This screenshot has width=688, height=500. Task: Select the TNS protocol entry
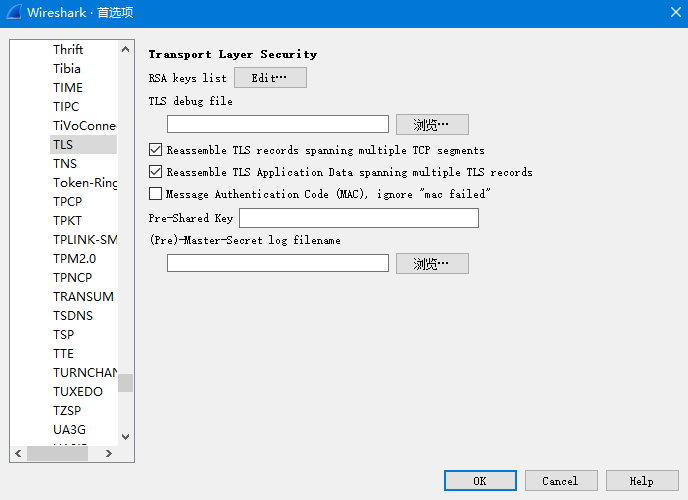[65, 164]
